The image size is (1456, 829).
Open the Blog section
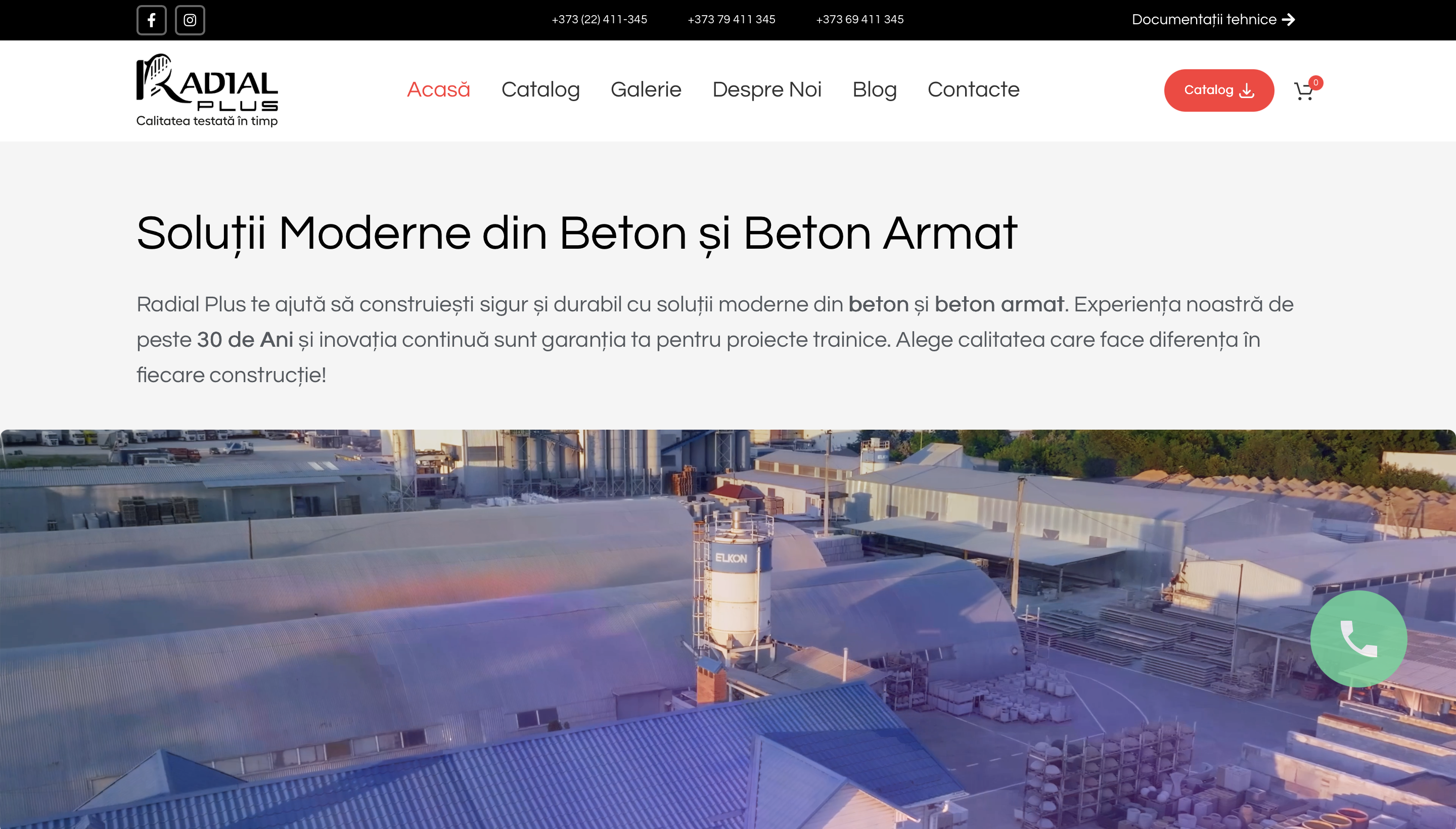coord(874,90)
